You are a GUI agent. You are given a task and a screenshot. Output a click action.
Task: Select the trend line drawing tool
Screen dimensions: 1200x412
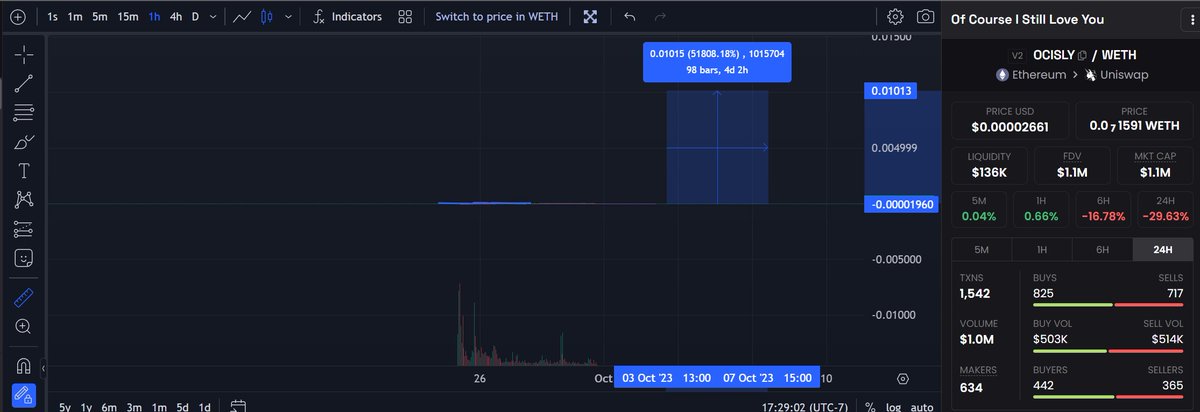(24, 83)
